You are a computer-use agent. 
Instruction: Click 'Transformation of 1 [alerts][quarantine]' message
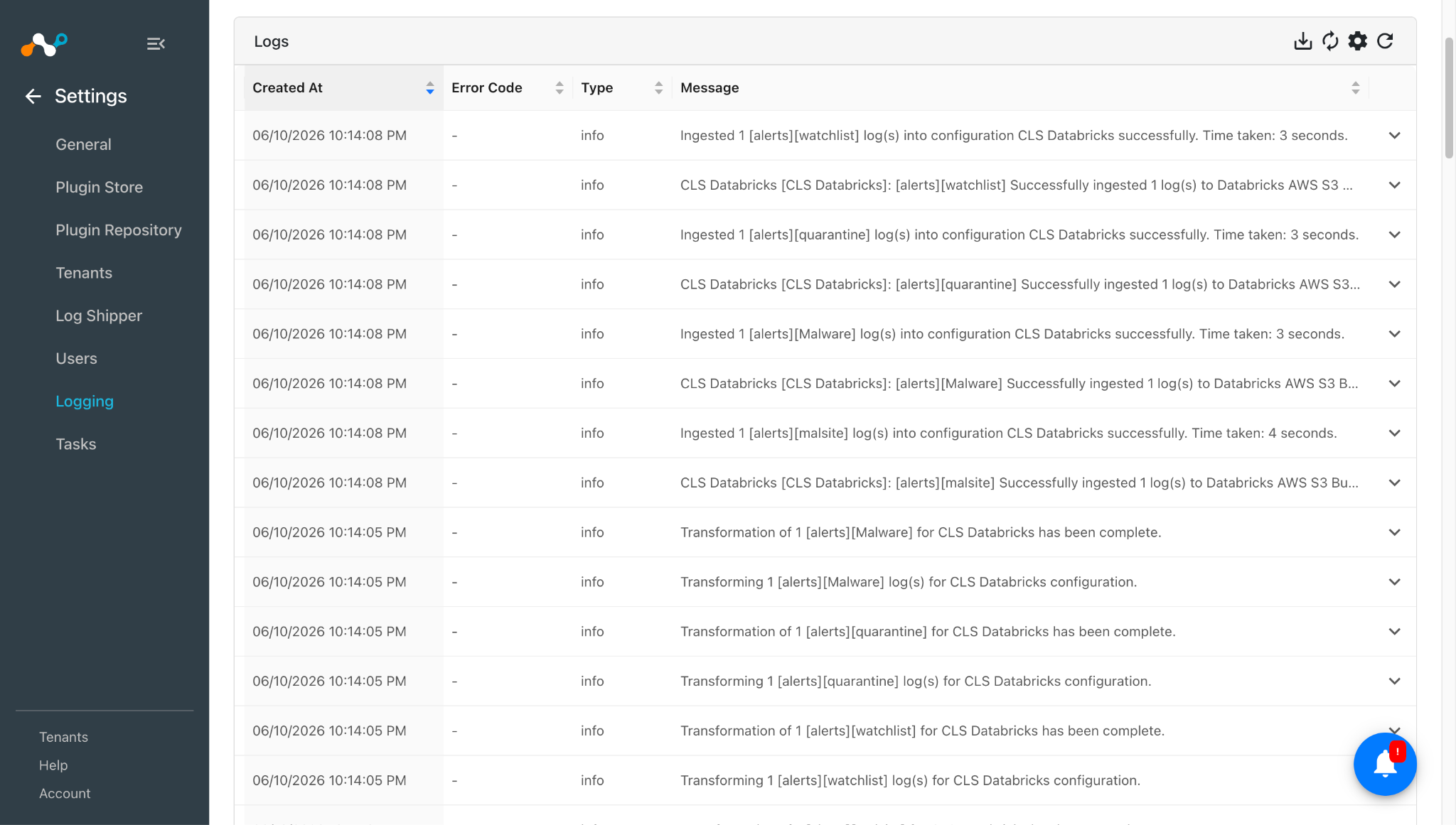click(x=928, y=632)
